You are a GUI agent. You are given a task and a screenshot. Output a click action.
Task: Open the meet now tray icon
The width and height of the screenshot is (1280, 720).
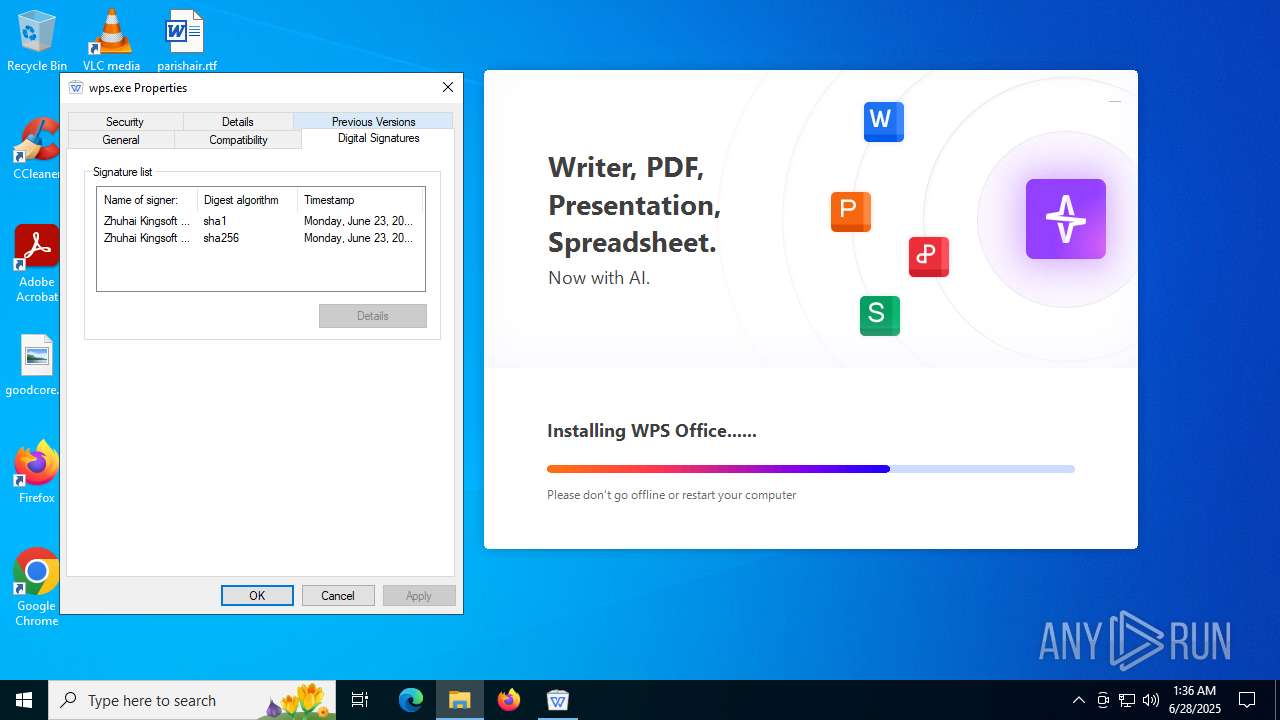(x=1103, y=700)
